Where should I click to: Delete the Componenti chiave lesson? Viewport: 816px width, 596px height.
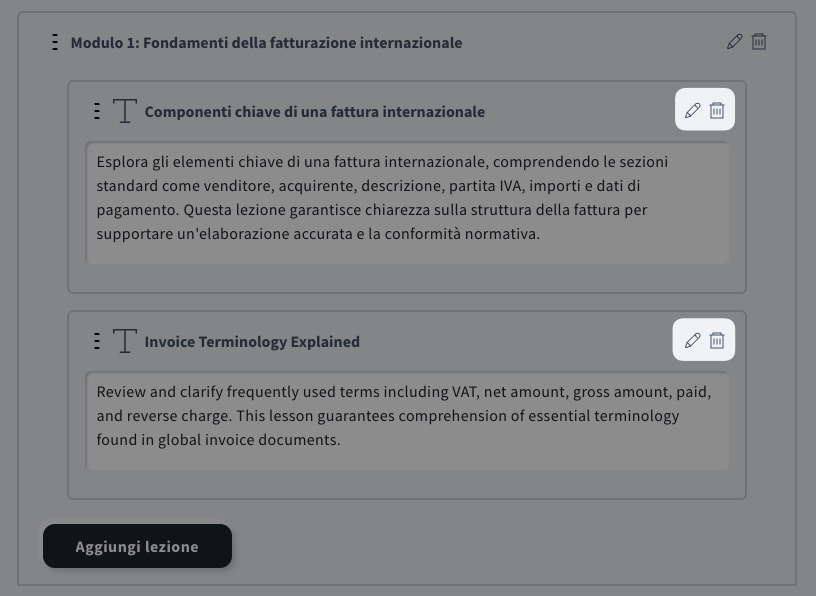point(717,110)
